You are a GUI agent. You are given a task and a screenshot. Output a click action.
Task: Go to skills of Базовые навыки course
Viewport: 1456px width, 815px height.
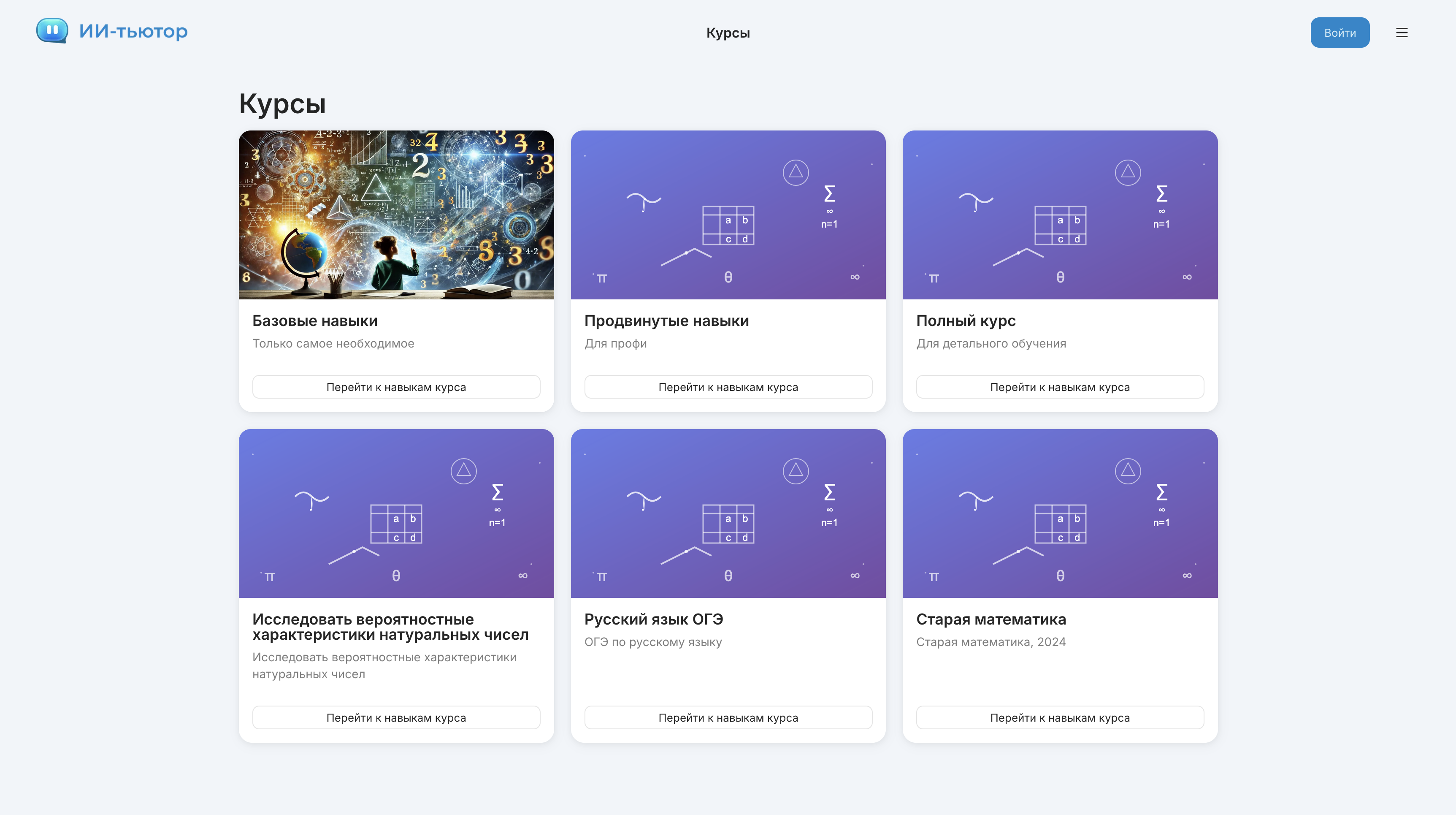tap(396, 387)
